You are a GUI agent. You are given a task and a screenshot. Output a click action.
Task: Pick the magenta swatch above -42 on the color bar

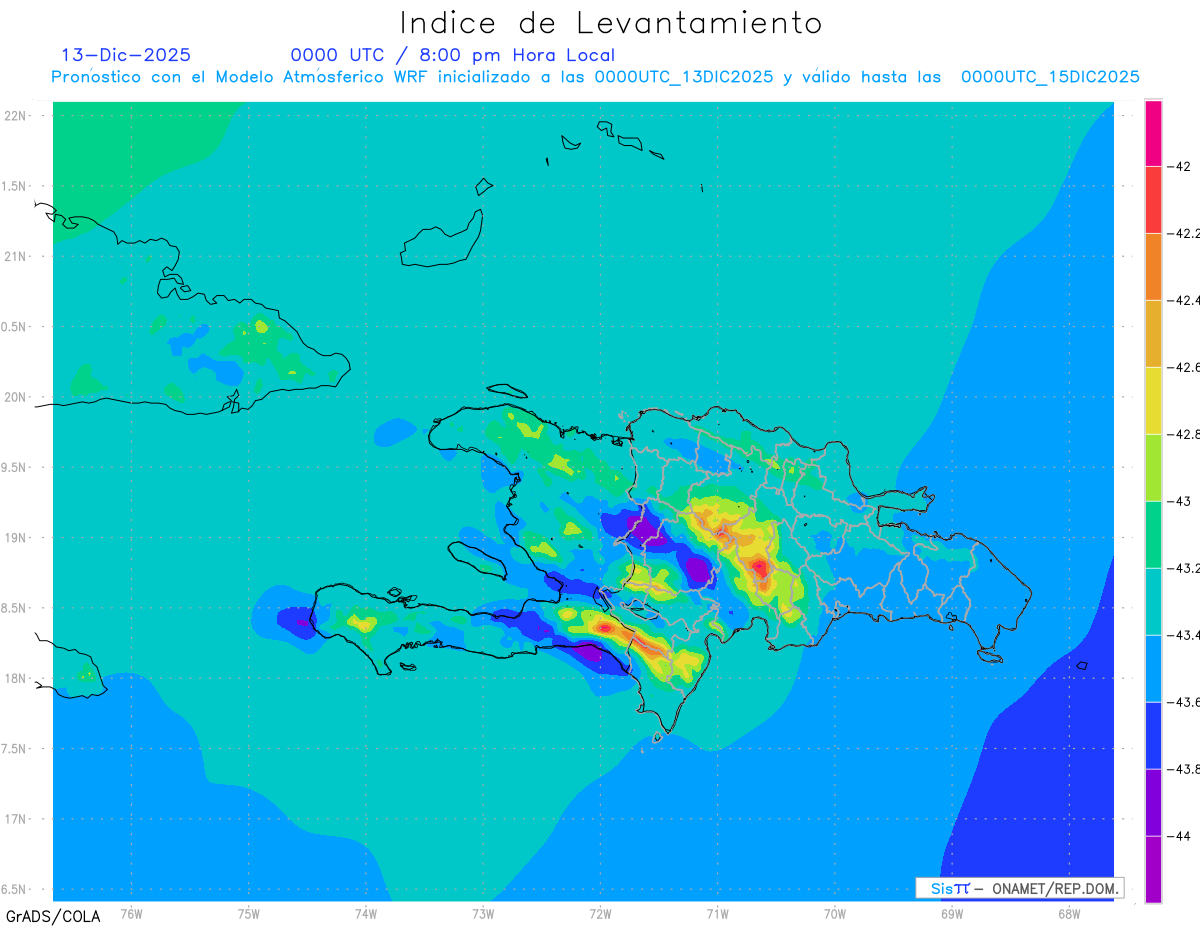pos(1153,133)
